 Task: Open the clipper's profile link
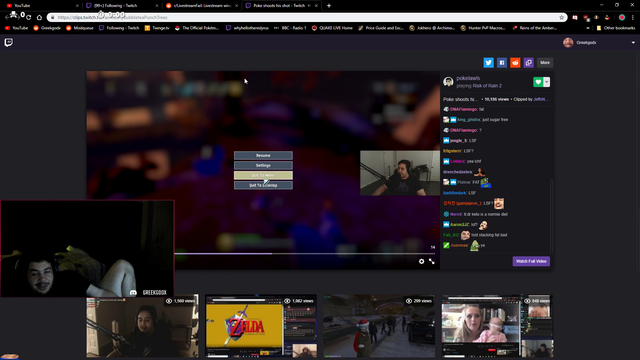[540, 99]
